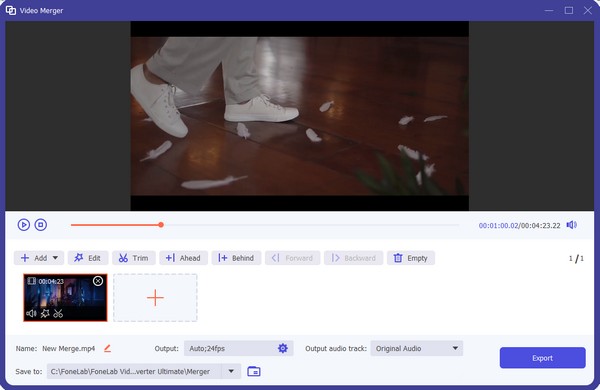
Task: Insert a clip Ahead
Action: point(183,258)
